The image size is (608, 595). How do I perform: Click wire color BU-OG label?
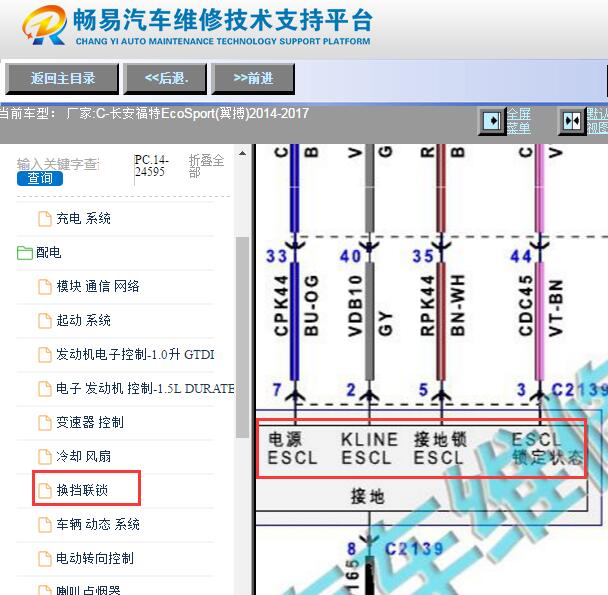click(311, 305)
